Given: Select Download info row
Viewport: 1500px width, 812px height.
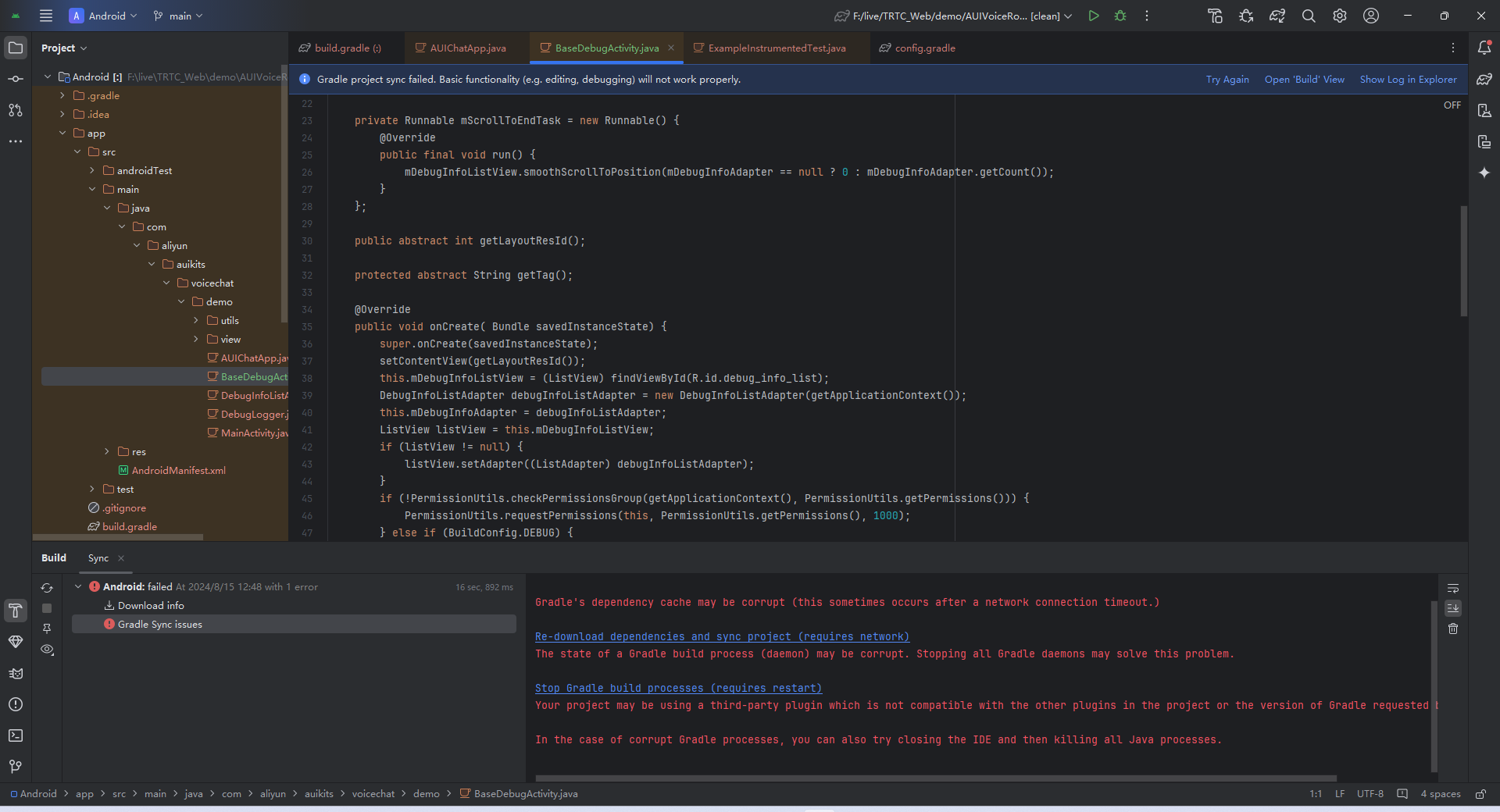Looking at the screenshot, I should click(294, 606).
